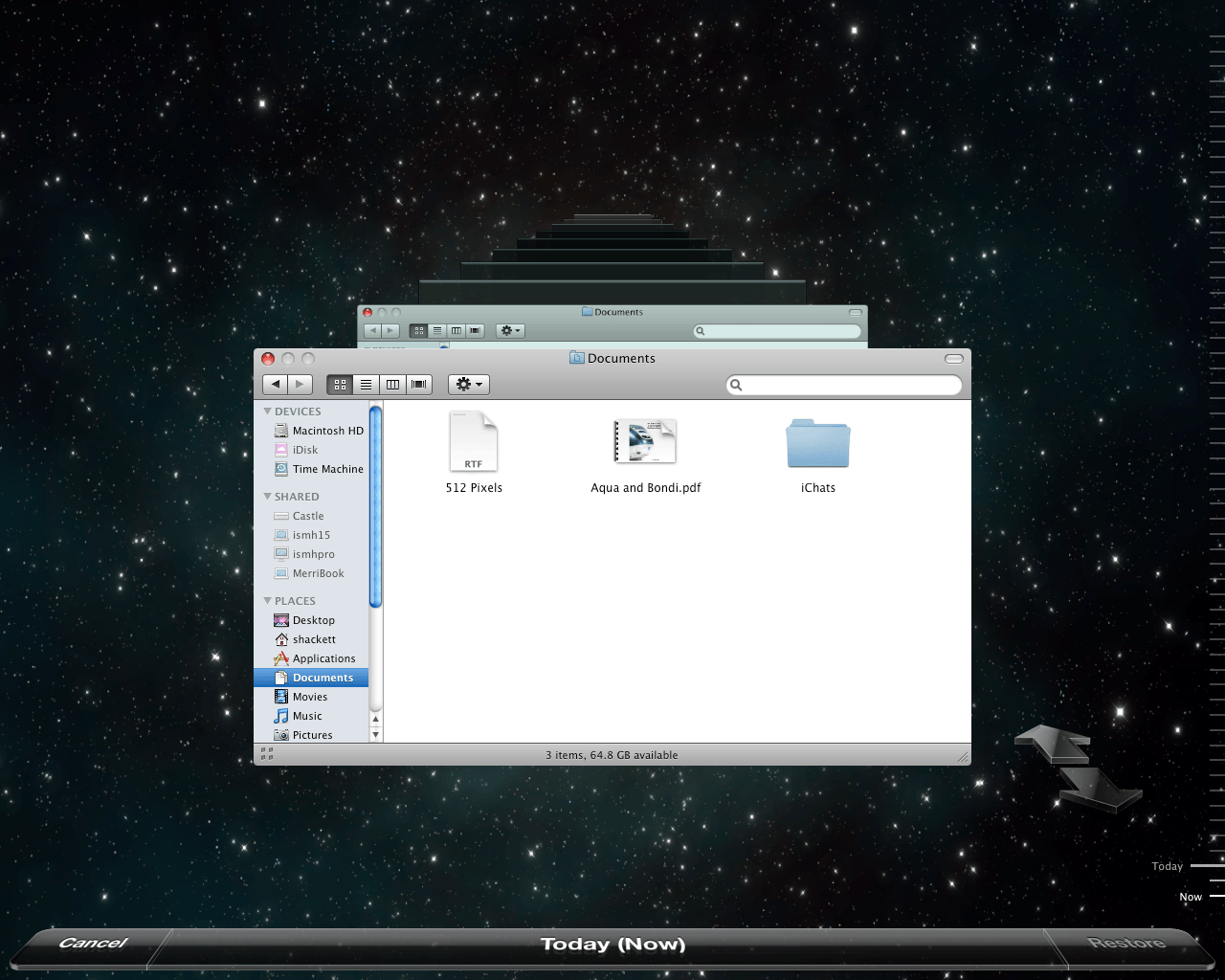Select the iDisk icon in sidebar
This screenshot has height=980, width=1225.
281,450
